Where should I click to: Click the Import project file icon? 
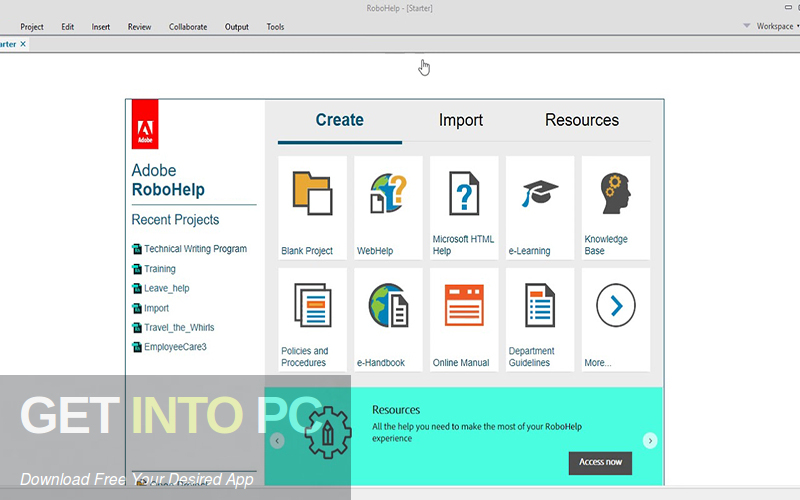tap(137, 308)
